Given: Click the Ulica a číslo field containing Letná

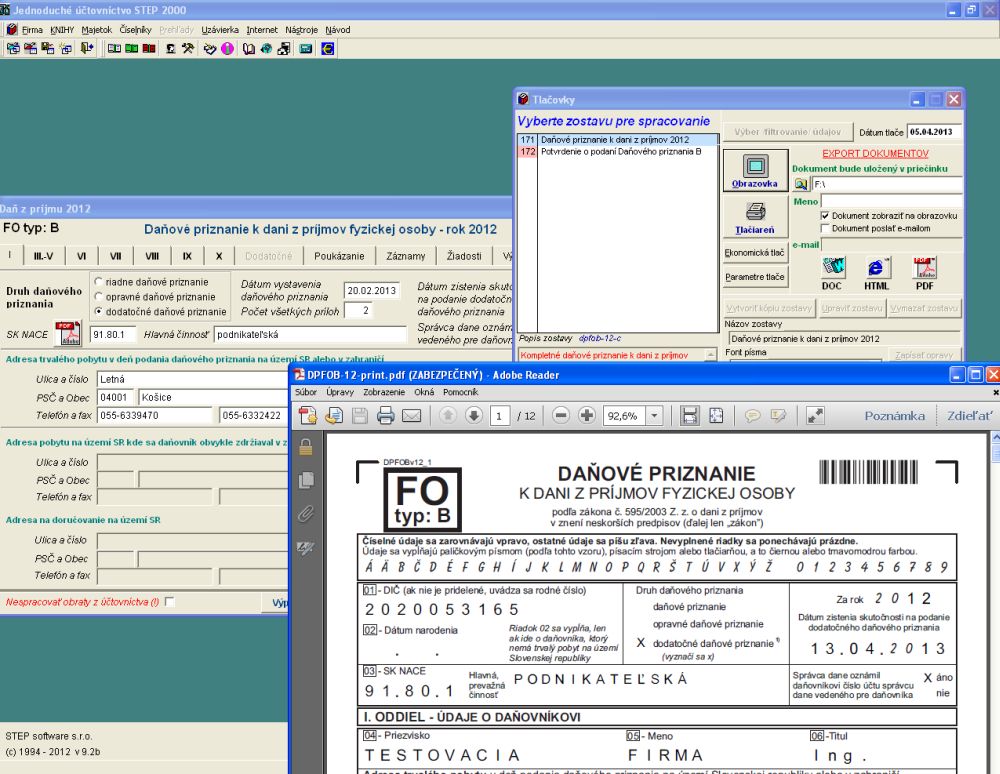Looking at the screenshot, I should pyautogui.click(x=192, y=379).
